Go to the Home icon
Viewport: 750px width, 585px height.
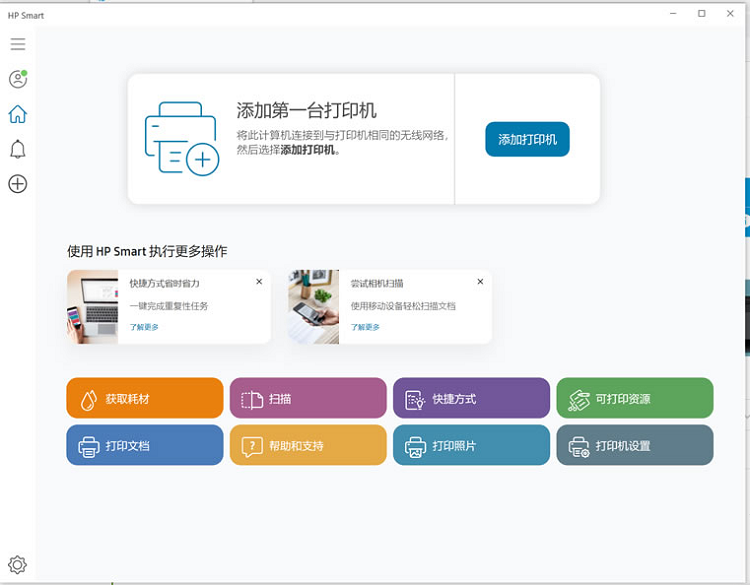[x=18, y=114]
